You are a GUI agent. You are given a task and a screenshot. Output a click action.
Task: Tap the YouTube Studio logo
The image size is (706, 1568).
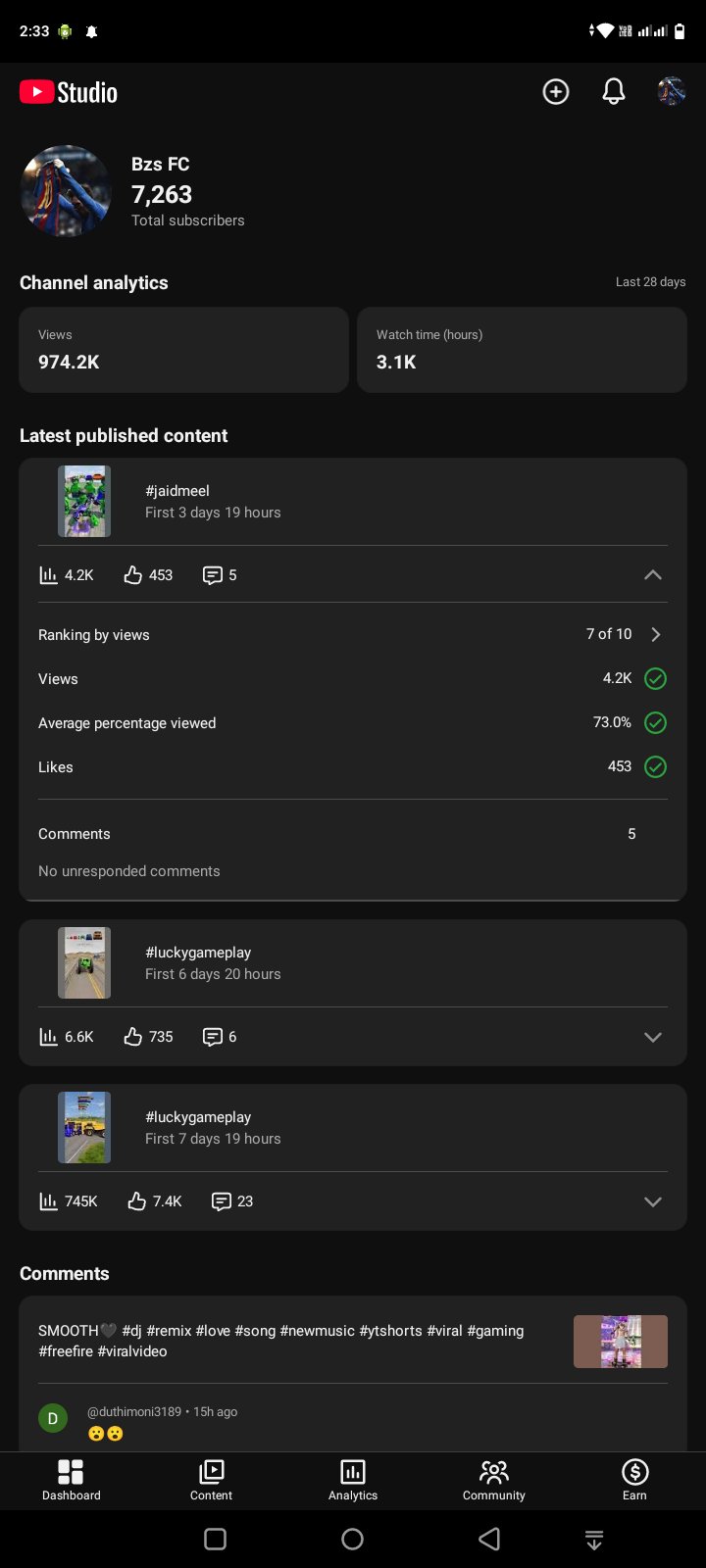click(x=69, y=92)
